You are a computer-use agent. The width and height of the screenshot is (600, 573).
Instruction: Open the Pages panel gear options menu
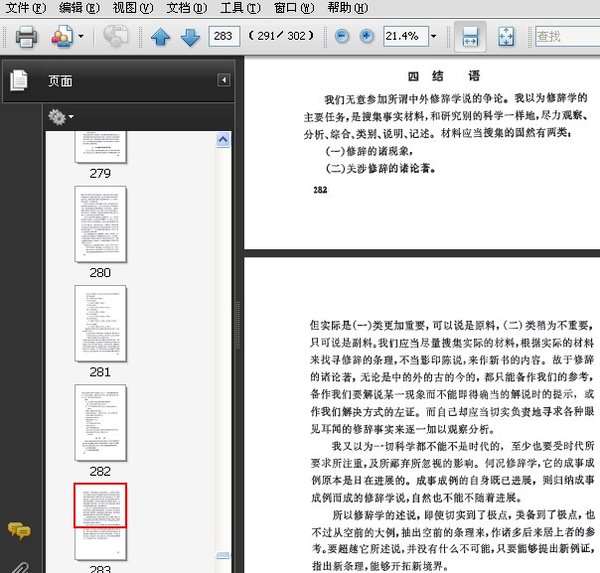tap(60, 117)
